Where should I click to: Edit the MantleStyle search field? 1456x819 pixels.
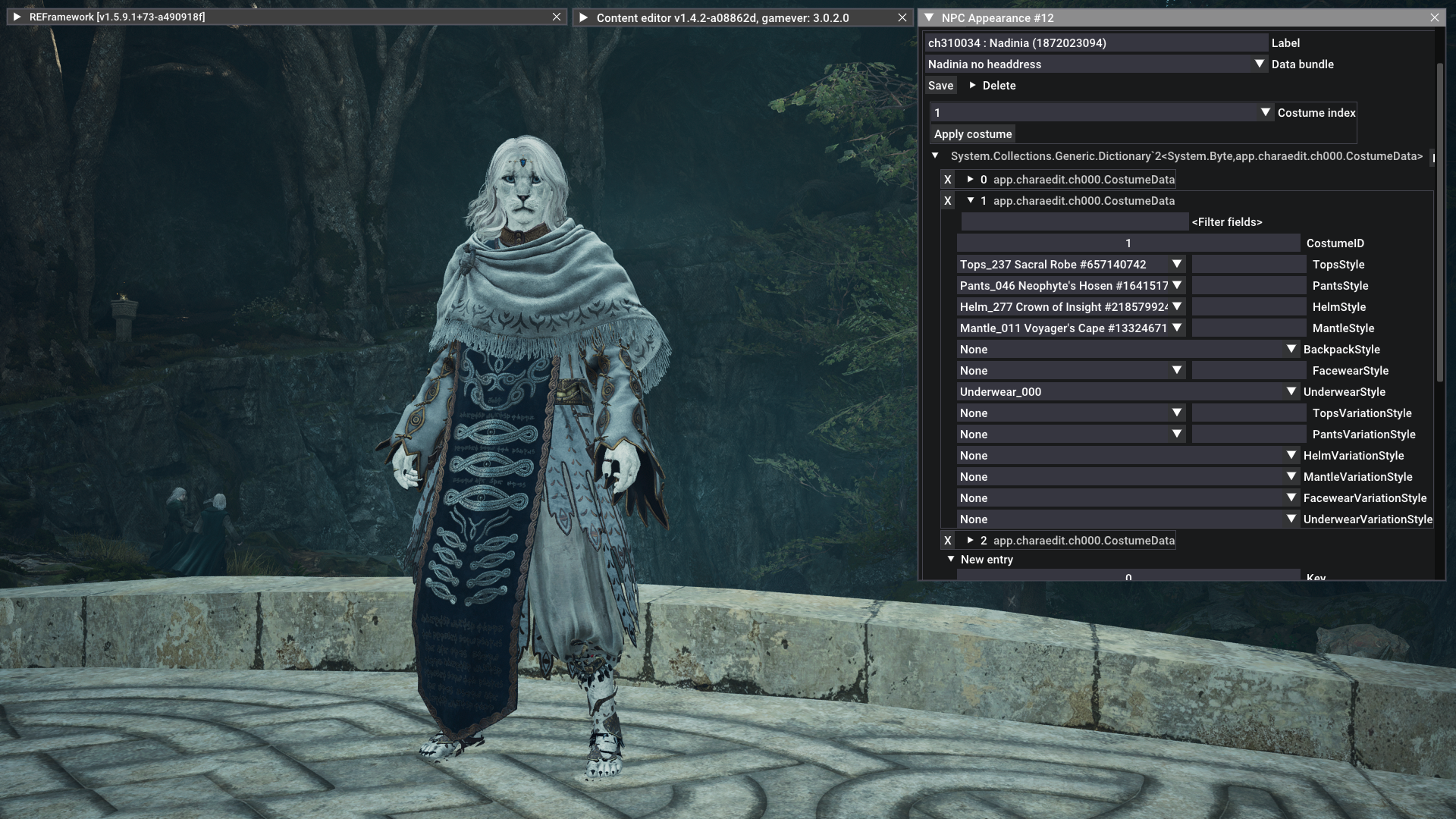[x=1249, y=328]
